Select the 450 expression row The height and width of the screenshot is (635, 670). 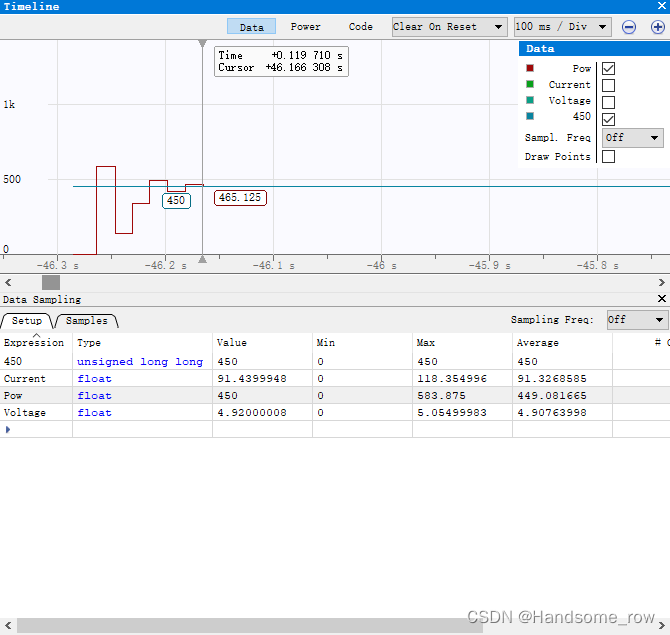click(335, 361)
